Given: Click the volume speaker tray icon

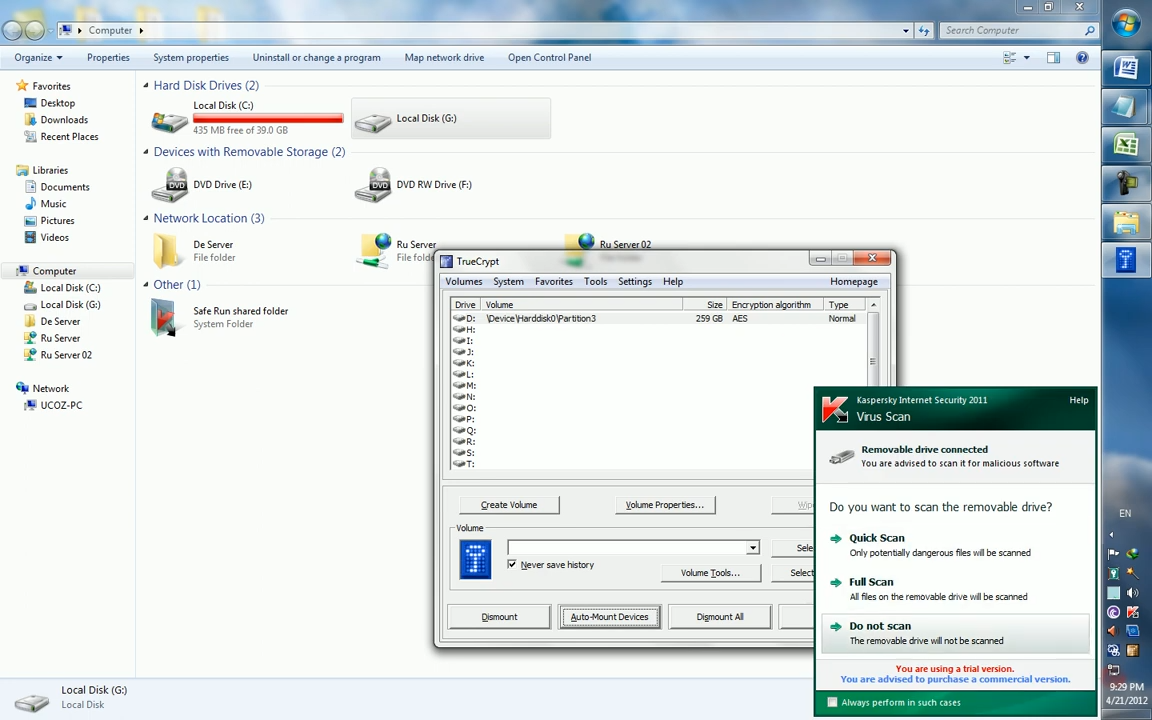Looking at the screenshot, I should tap(1133, 592).
